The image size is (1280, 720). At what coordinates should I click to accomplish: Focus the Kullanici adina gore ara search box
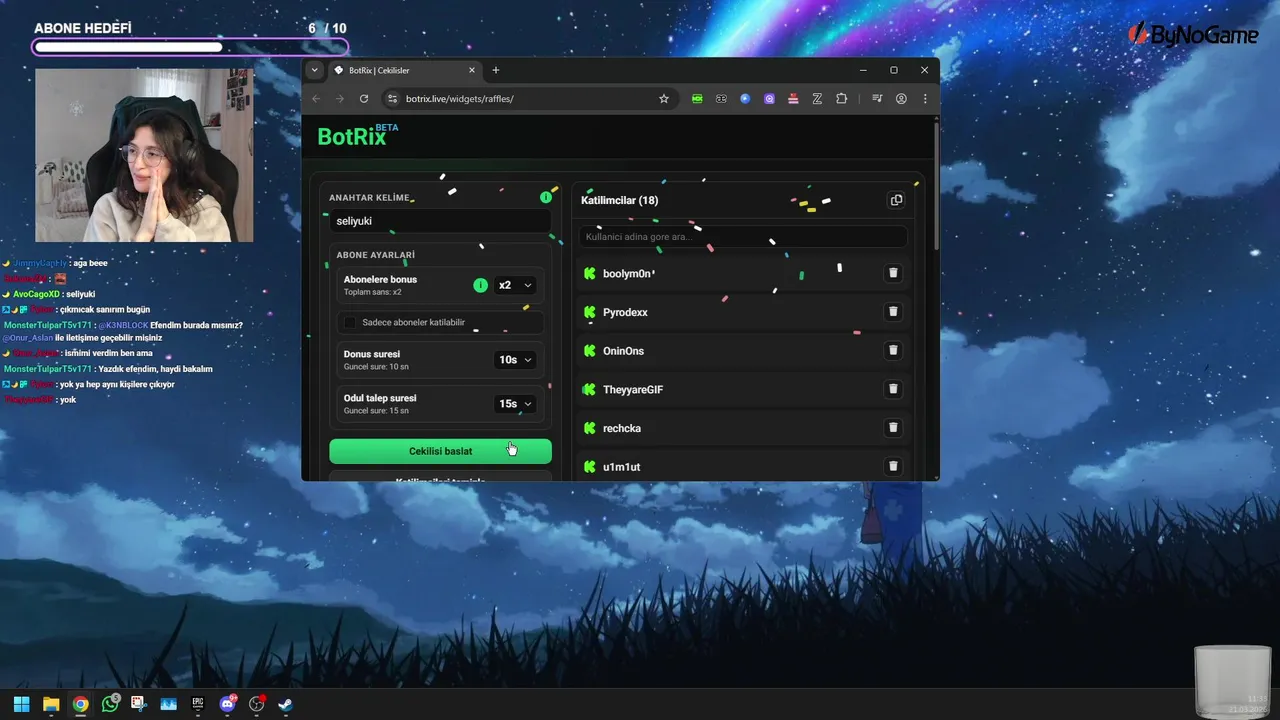(743, 237)
